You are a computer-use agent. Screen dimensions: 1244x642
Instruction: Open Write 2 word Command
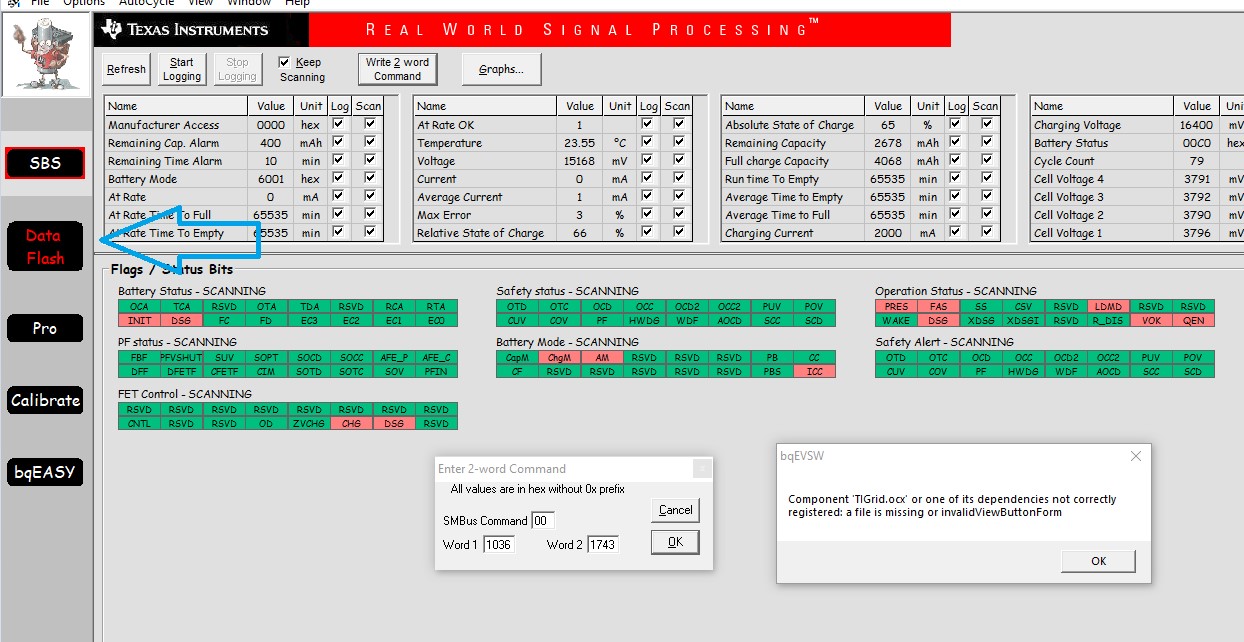tap(397, 69)
